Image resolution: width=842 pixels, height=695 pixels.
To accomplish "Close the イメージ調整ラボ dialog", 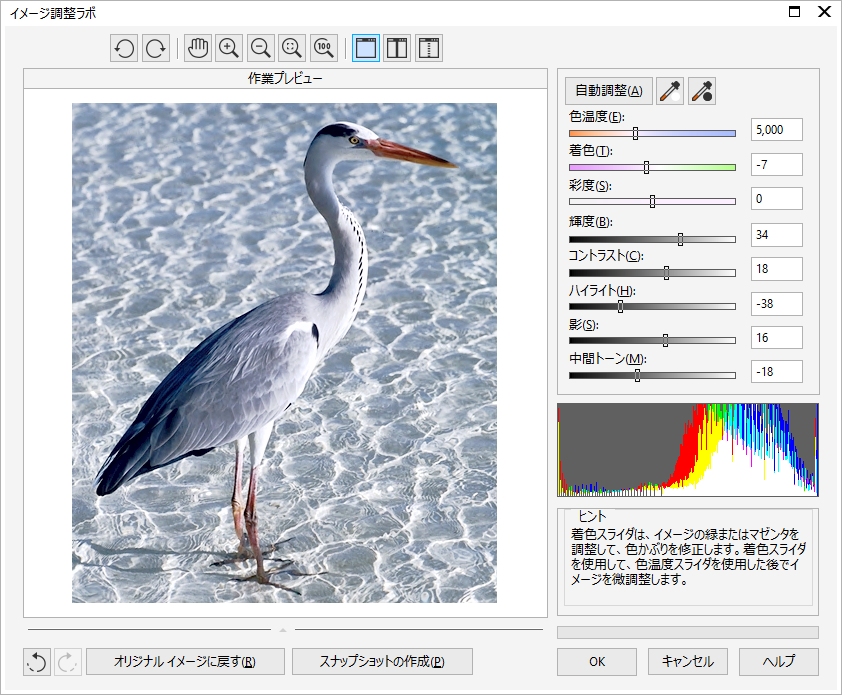I will coord(824,12).
